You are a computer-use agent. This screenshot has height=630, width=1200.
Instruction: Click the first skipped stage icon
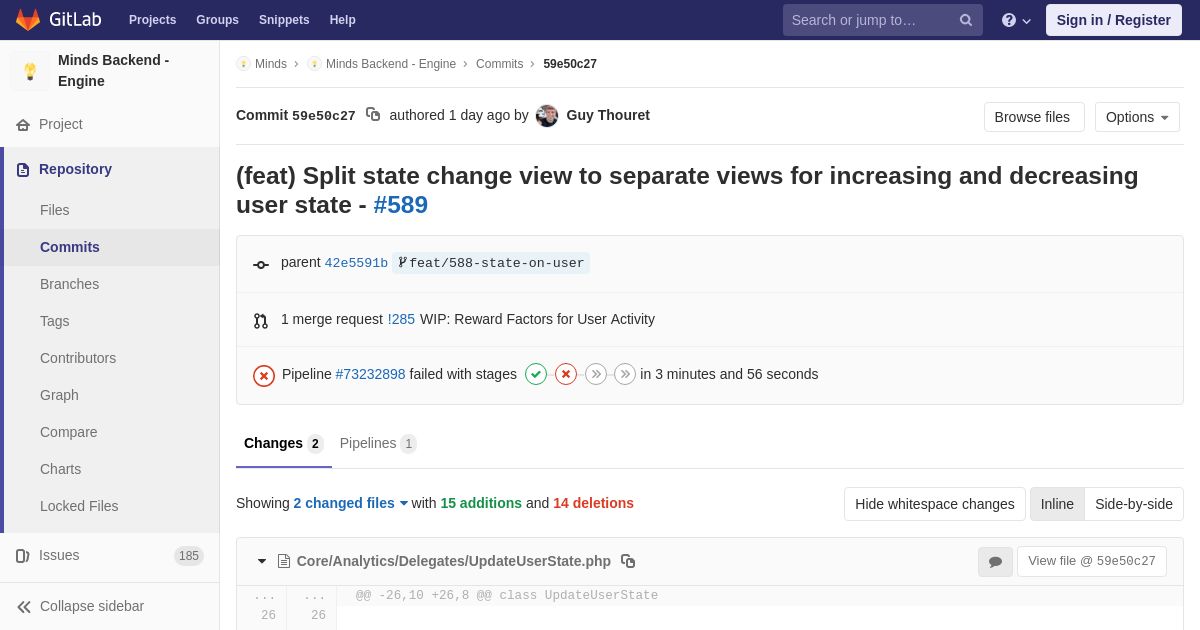pyautogui.click(x=596, y=374)
